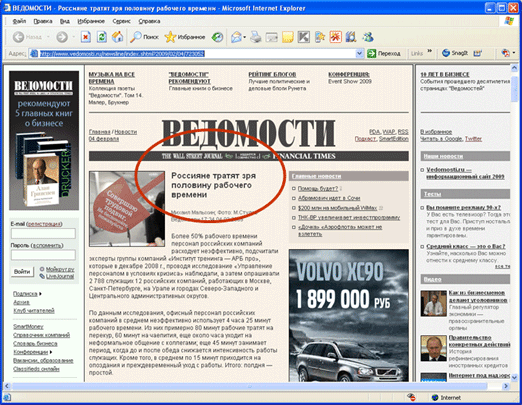Screen dimensions: 522x405
Task: Click the horizontal scrollbar left arrow
Action: [x=7, y=386]
